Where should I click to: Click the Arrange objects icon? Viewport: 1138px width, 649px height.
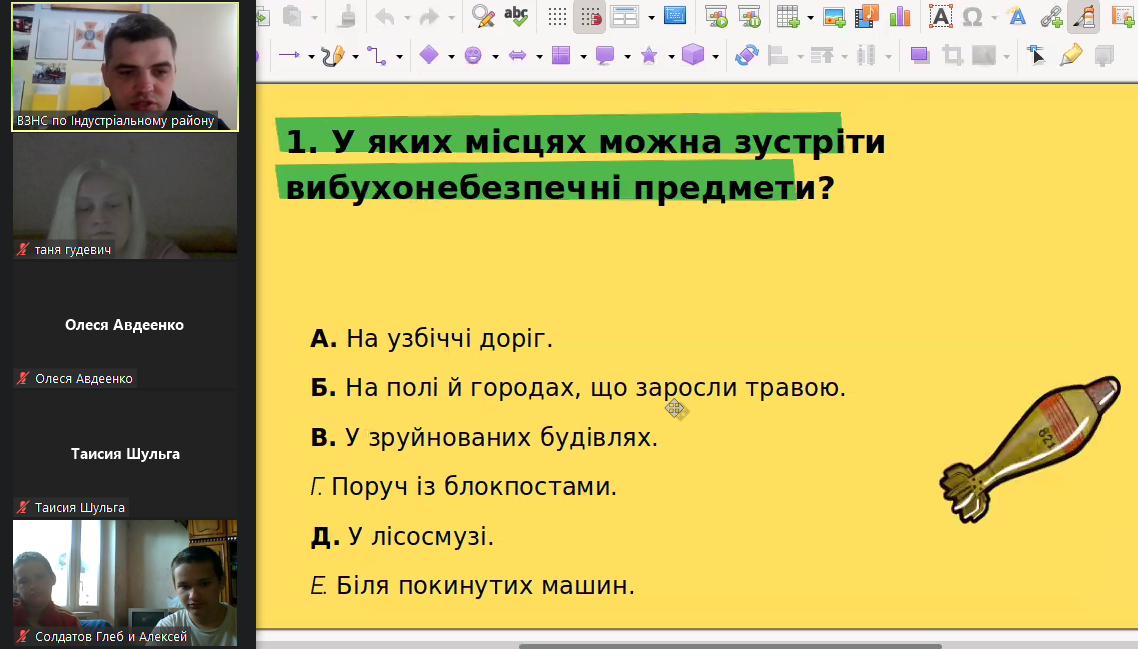pyautogui.click(x=822, y=55)
